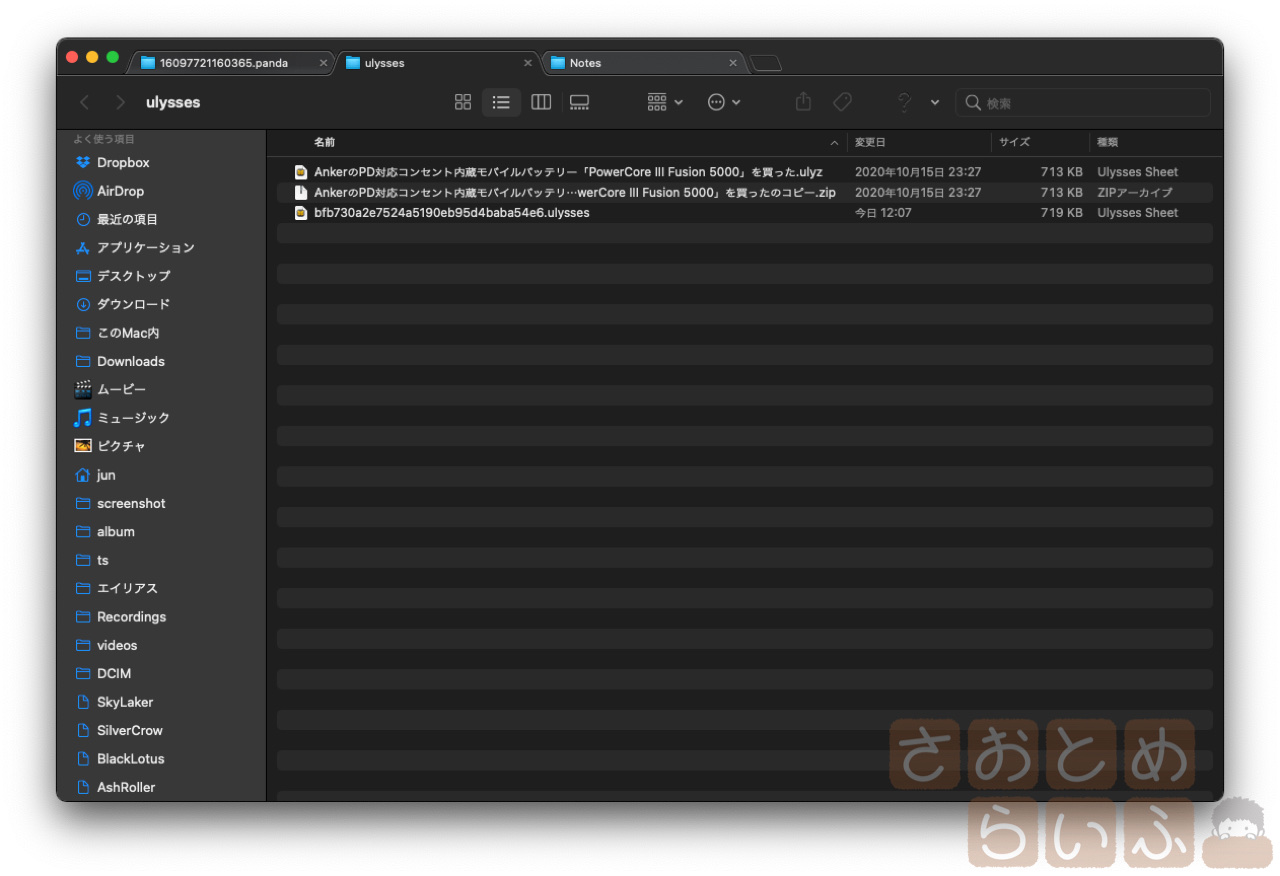Go forward with the right chevron

(120, 102)
